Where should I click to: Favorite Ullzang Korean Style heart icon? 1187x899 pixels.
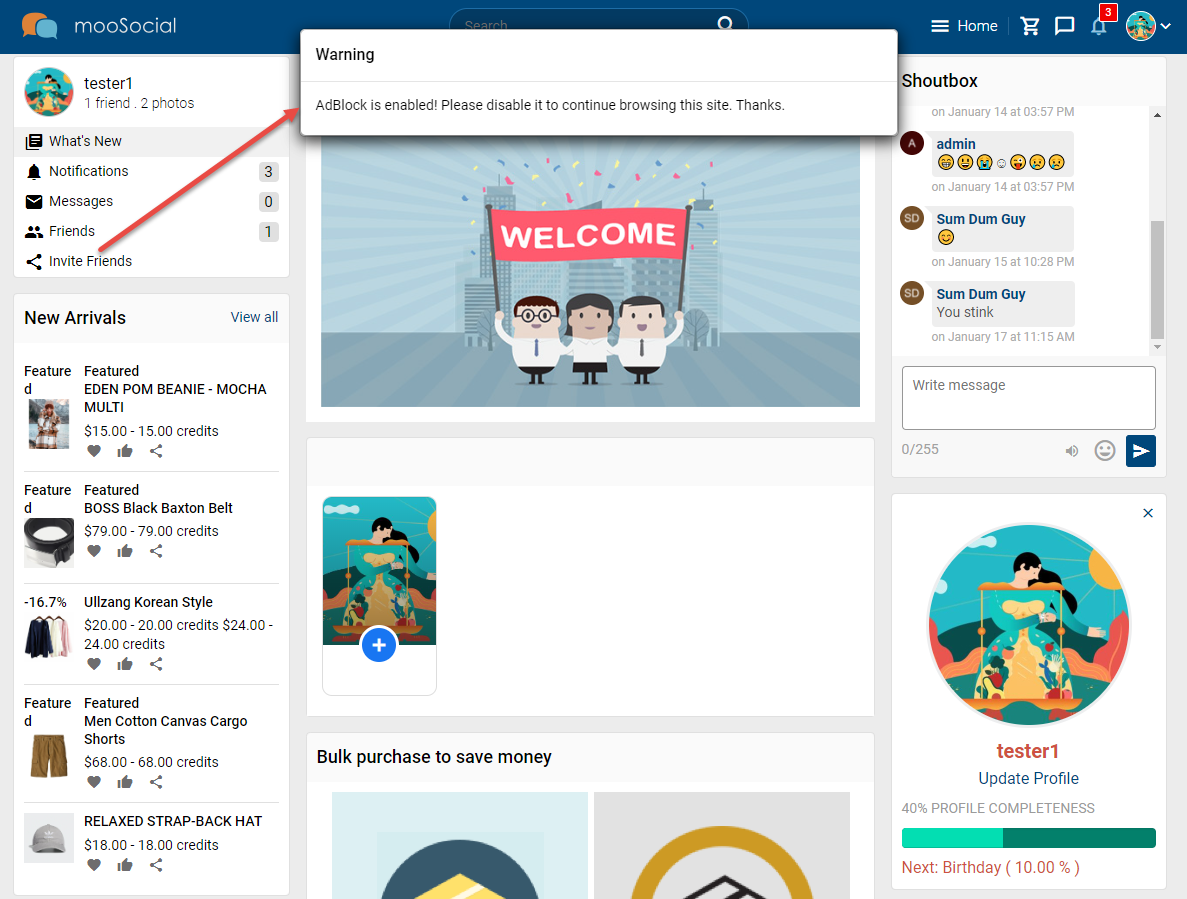[94, 664]
